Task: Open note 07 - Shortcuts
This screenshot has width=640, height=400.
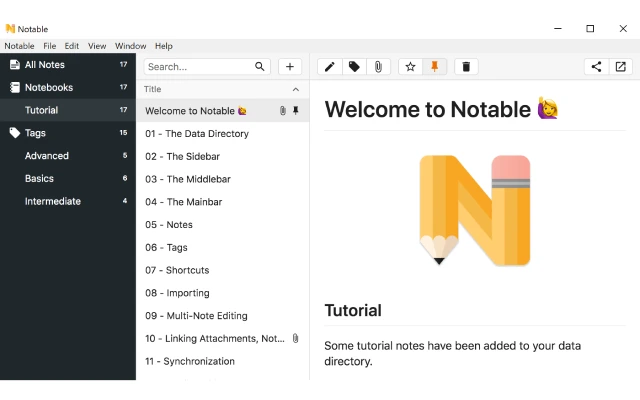Action: tap(177, 270)
